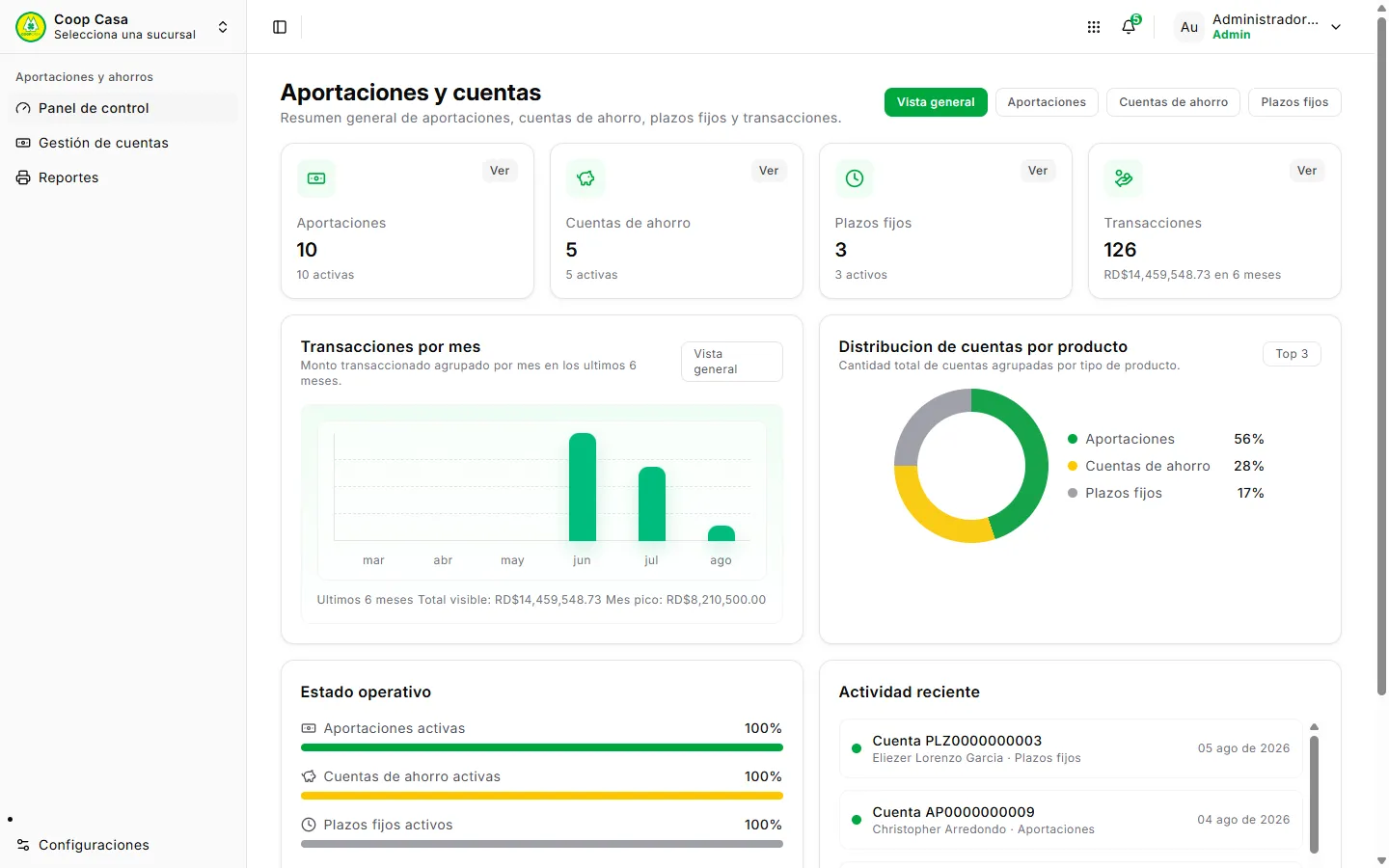Click 'RD$14,459,548.73 en 6 meses' text

(x=1192, y=275)
